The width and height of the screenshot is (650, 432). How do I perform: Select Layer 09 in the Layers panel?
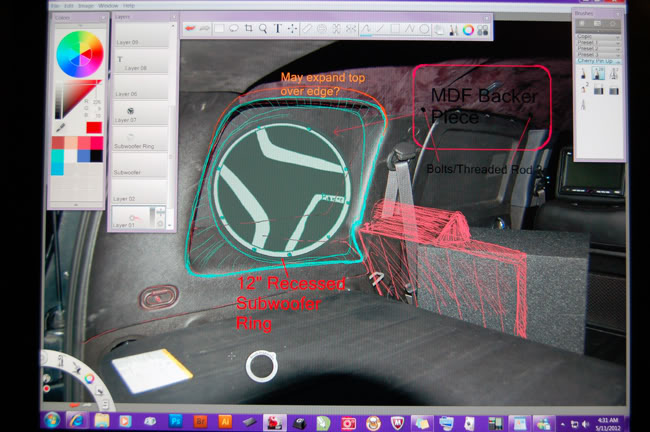pos(141,35)
